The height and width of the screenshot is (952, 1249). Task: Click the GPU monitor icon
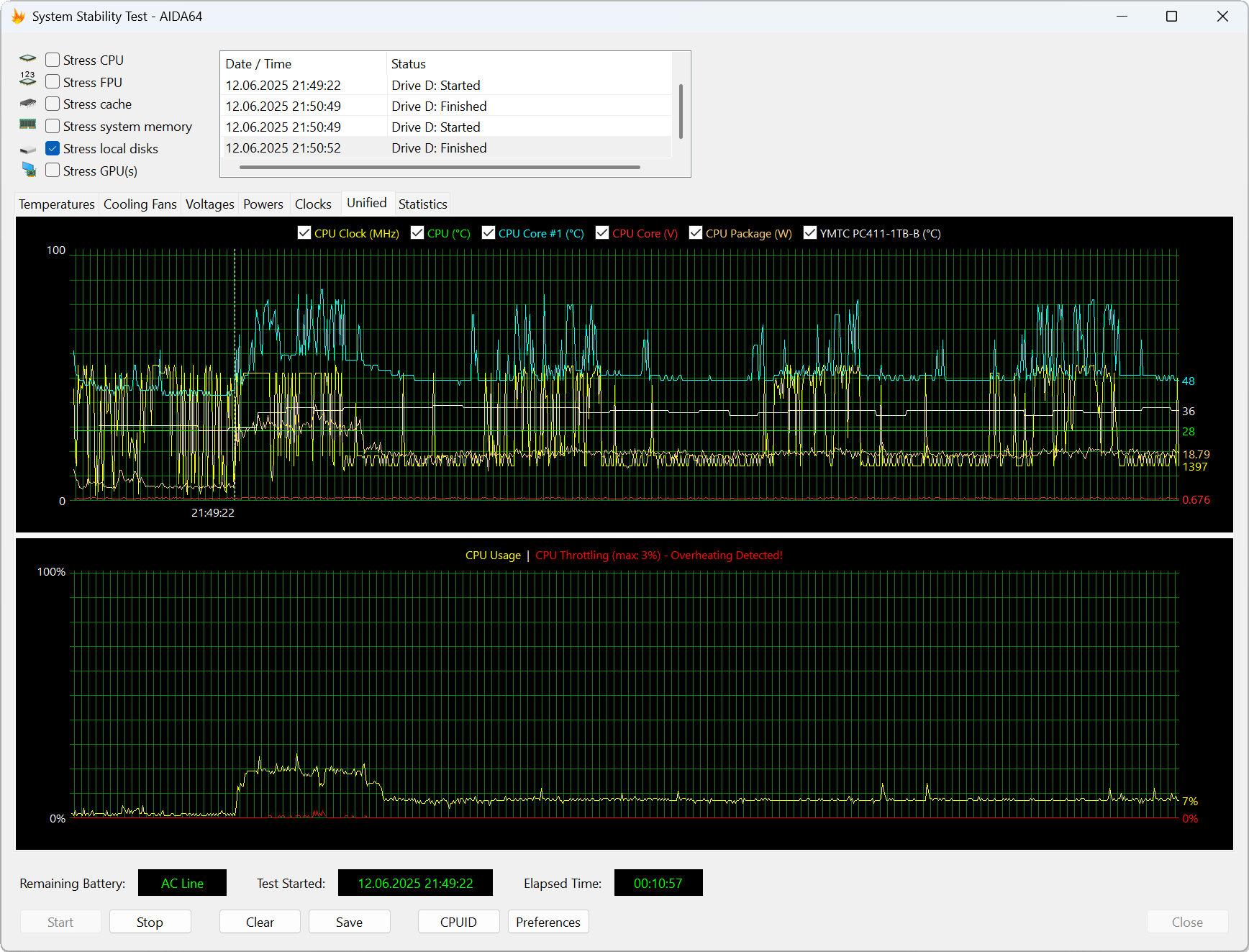point(29,170)
